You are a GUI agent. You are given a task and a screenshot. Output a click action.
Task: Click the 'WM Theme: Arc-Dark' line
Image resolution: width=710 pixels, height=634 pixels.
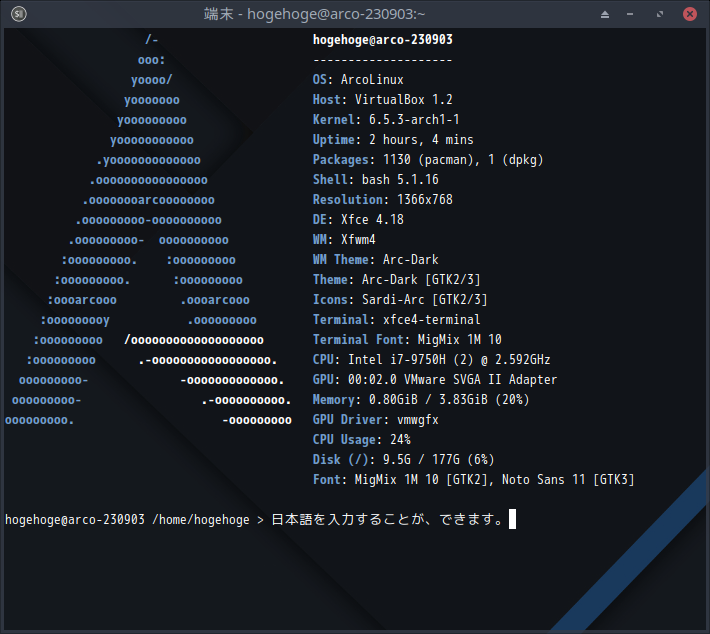375,259
